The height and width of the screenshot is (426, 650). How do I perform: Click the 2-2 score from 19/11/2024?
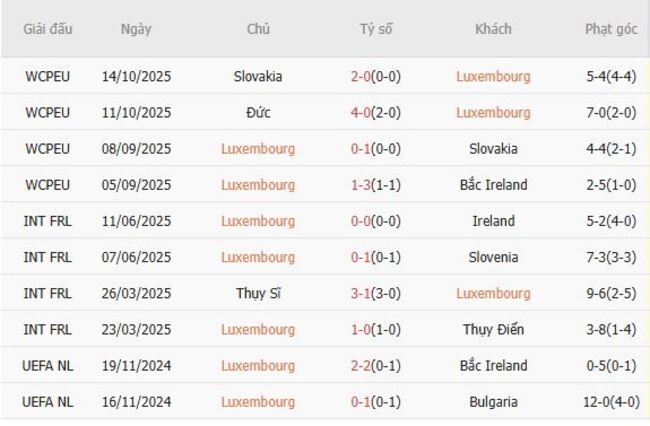click(x=361, y=365)
